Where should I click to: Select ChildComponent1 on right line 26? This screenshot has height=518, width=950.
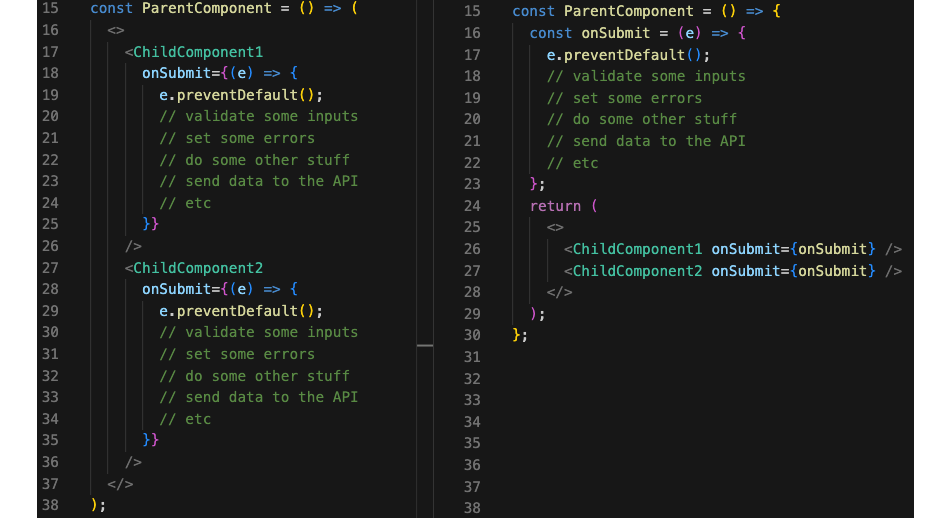pos(637,249)
